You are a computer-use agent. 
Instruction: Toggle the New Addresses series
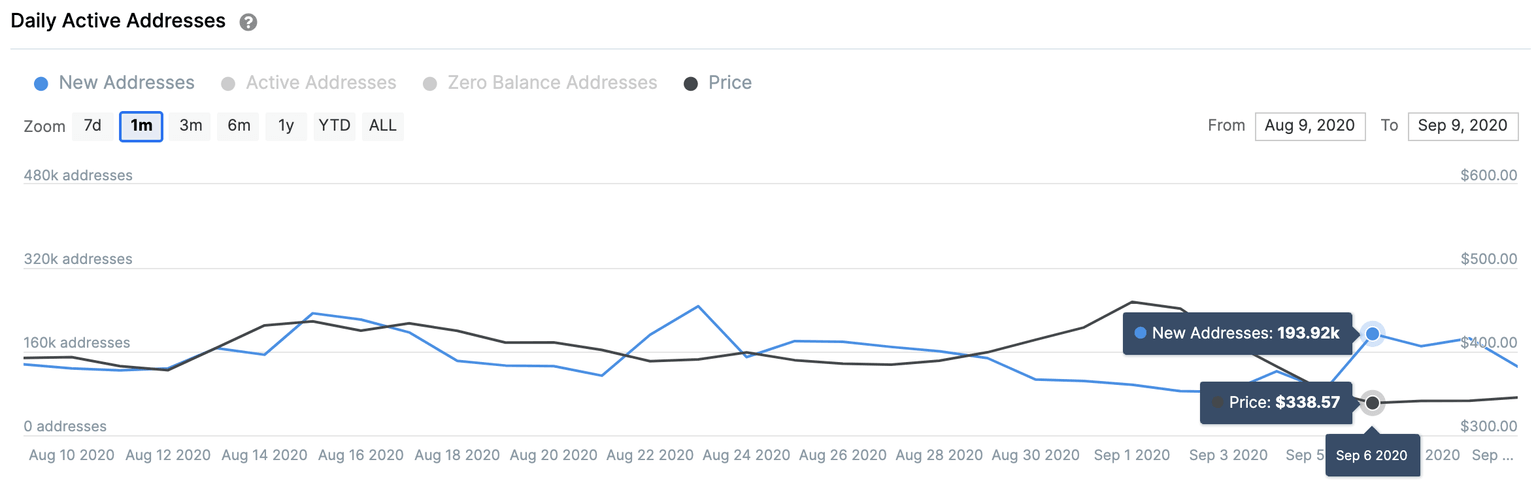pos(126,83)
